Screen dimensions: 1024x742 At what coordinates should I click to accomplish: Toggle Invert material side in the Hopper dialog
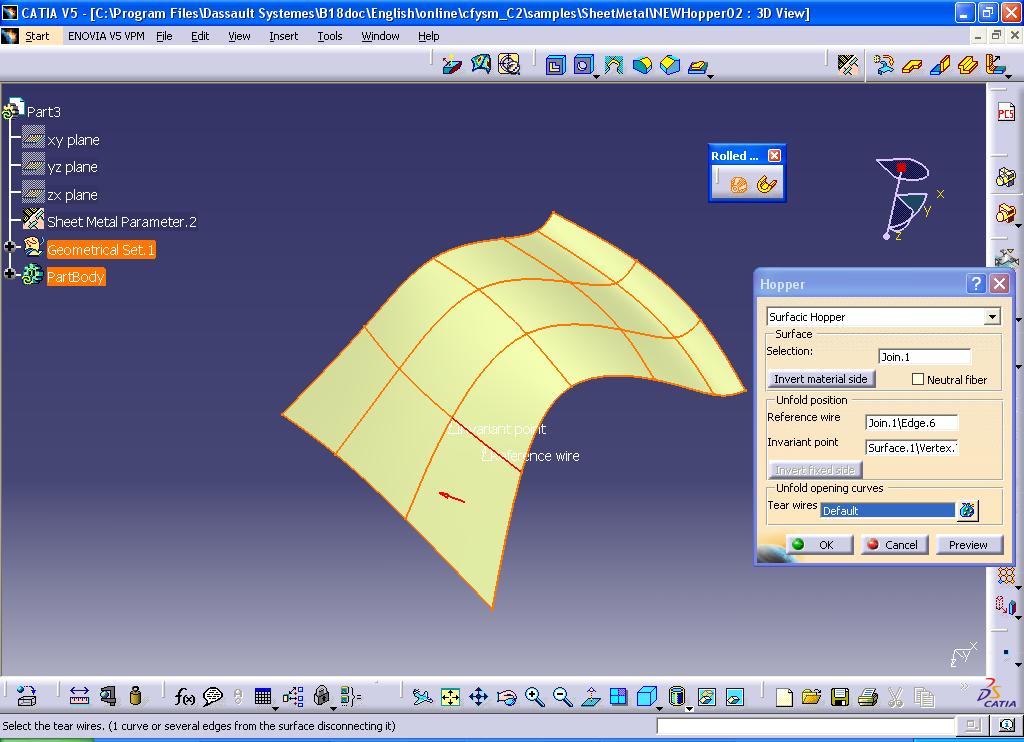pos(820,379)
